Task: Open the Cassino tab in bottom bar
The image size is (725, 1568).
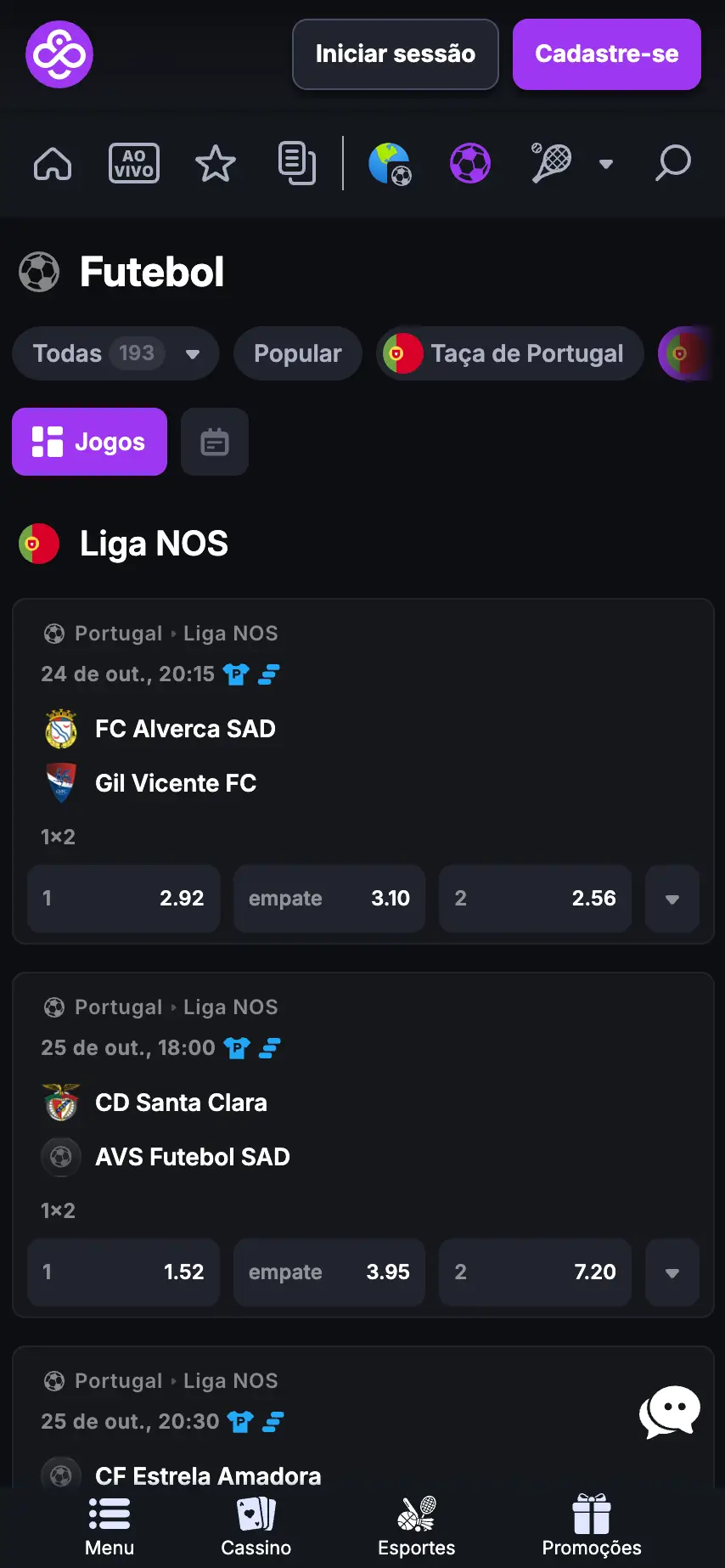Action: coord(256,1527)
